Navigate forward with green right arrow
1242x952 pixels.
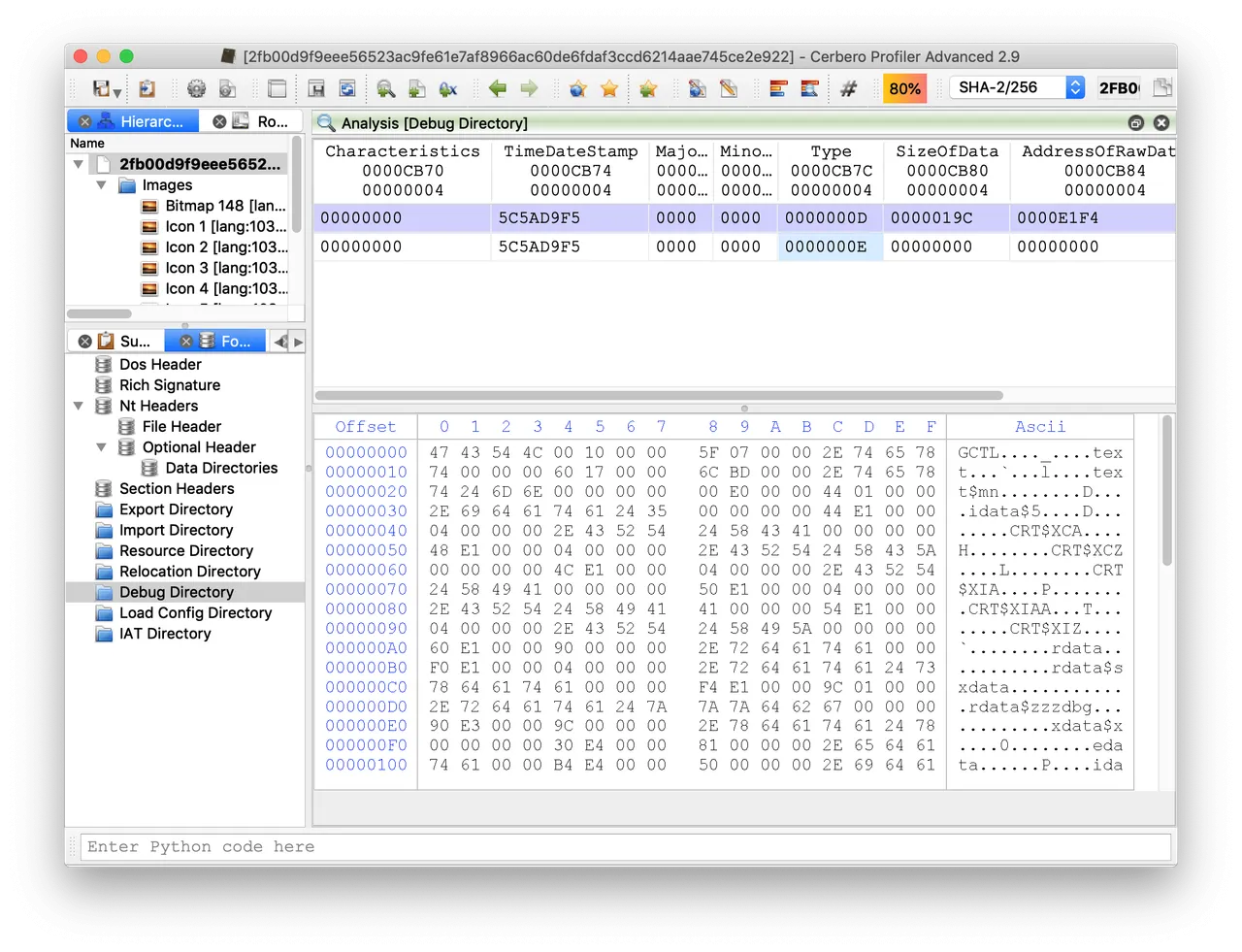pos(529,88)
